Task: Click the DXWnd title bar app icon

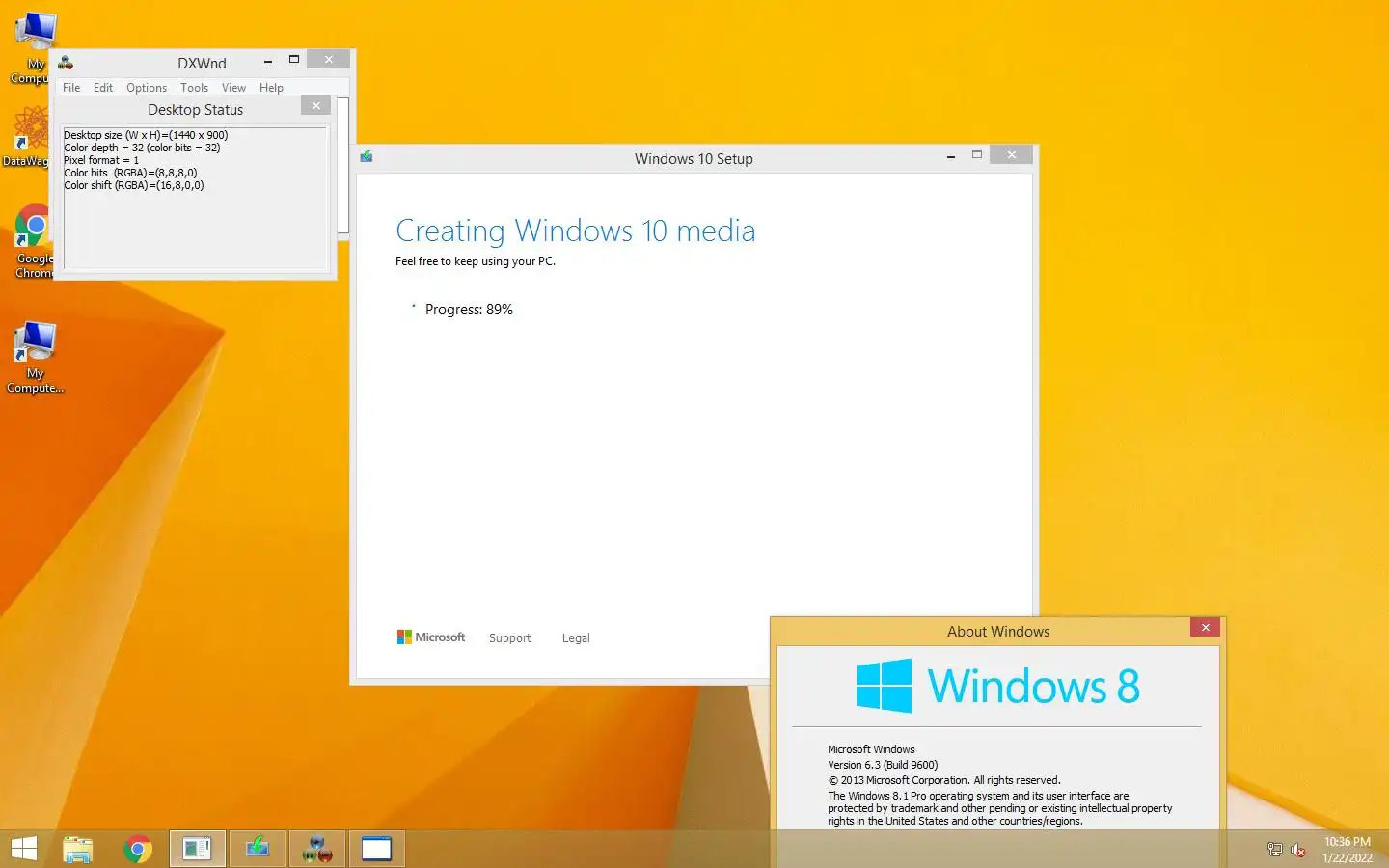Action: point(66,63)
